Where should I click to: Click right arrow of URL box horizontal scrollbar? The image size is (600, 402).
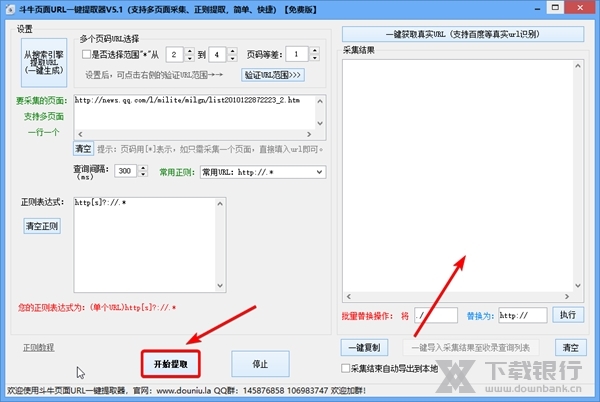(x=309, y=134)
